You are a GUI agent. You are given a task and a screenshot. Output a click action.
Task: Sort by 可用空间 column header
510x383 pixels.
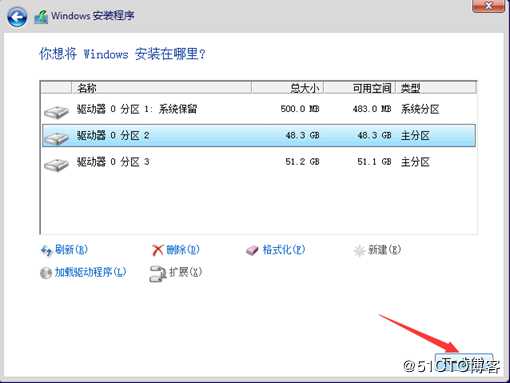[x=360, y=88]
